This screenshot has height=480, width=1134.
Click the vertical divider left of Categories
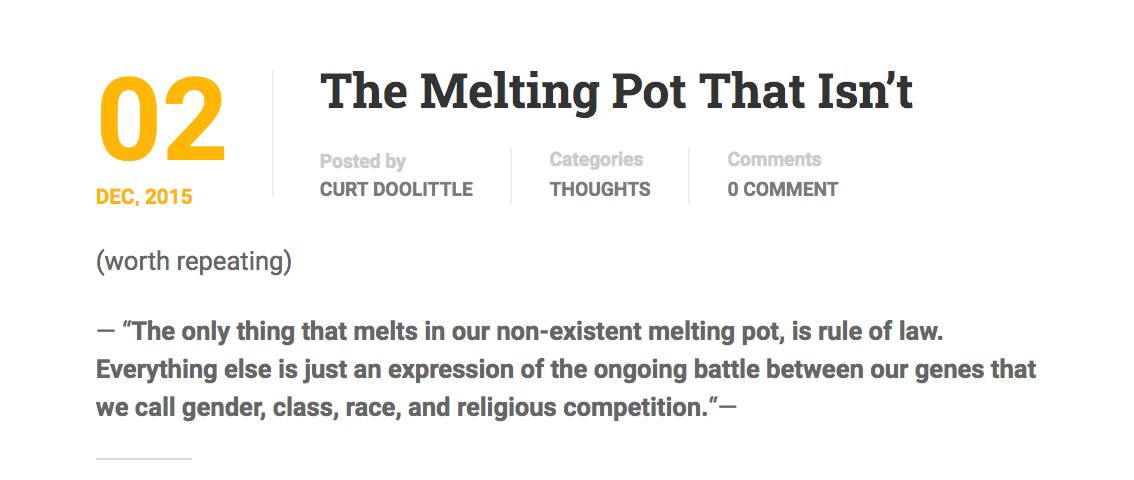pos(511,175)
